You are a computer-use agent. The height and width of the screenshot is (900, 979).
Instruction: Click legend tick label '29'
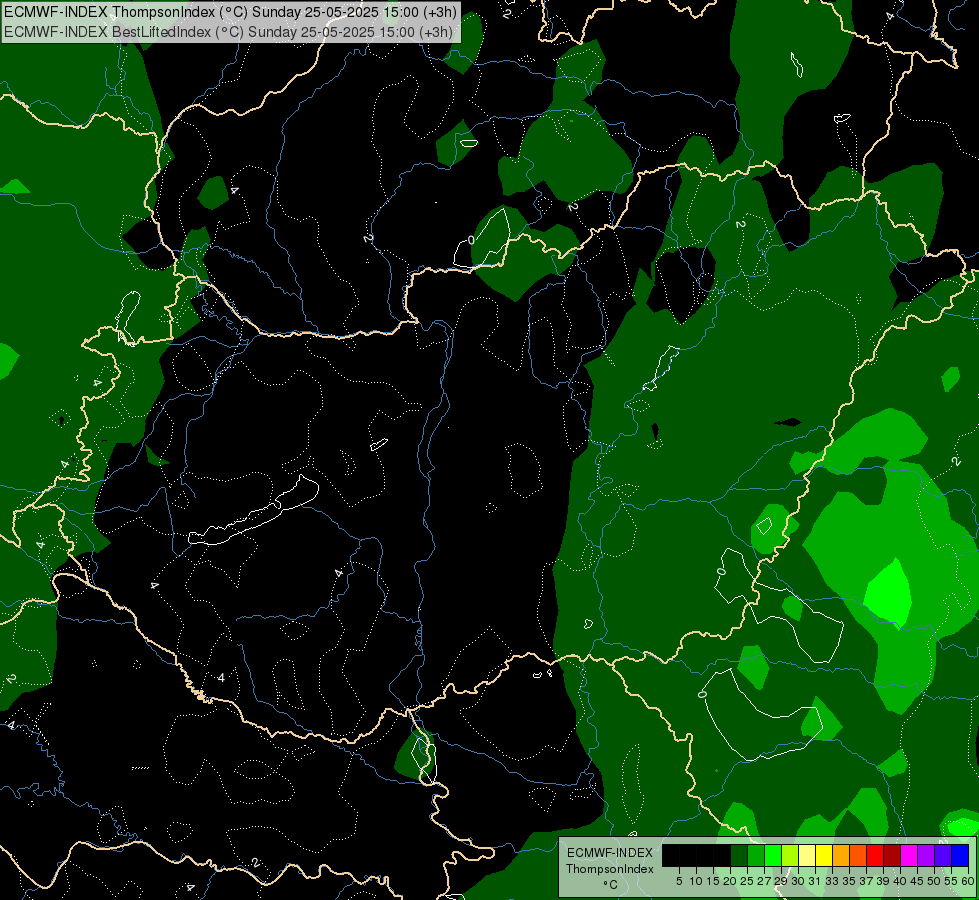click(781, 881)
